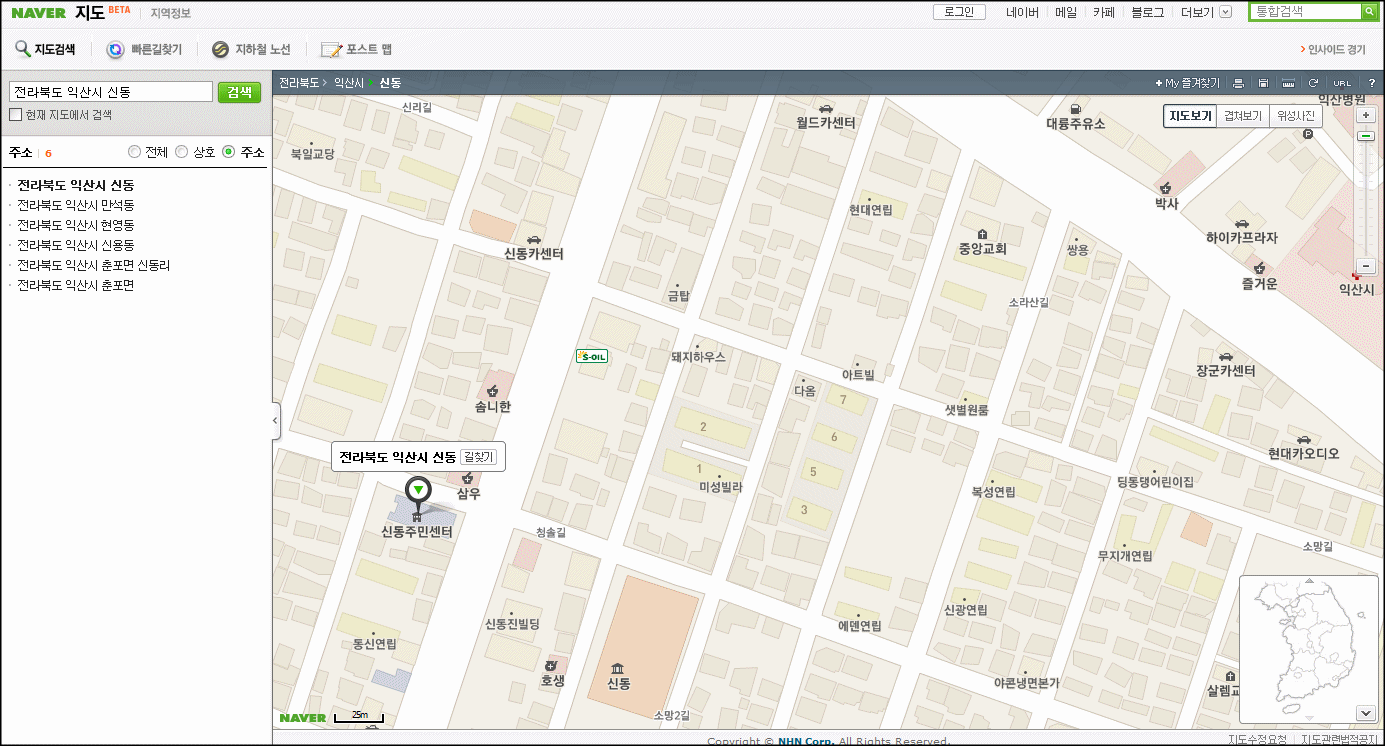Open the 카페 link in the top bar
The image size is (1385, 746).
pos(1104,13)
